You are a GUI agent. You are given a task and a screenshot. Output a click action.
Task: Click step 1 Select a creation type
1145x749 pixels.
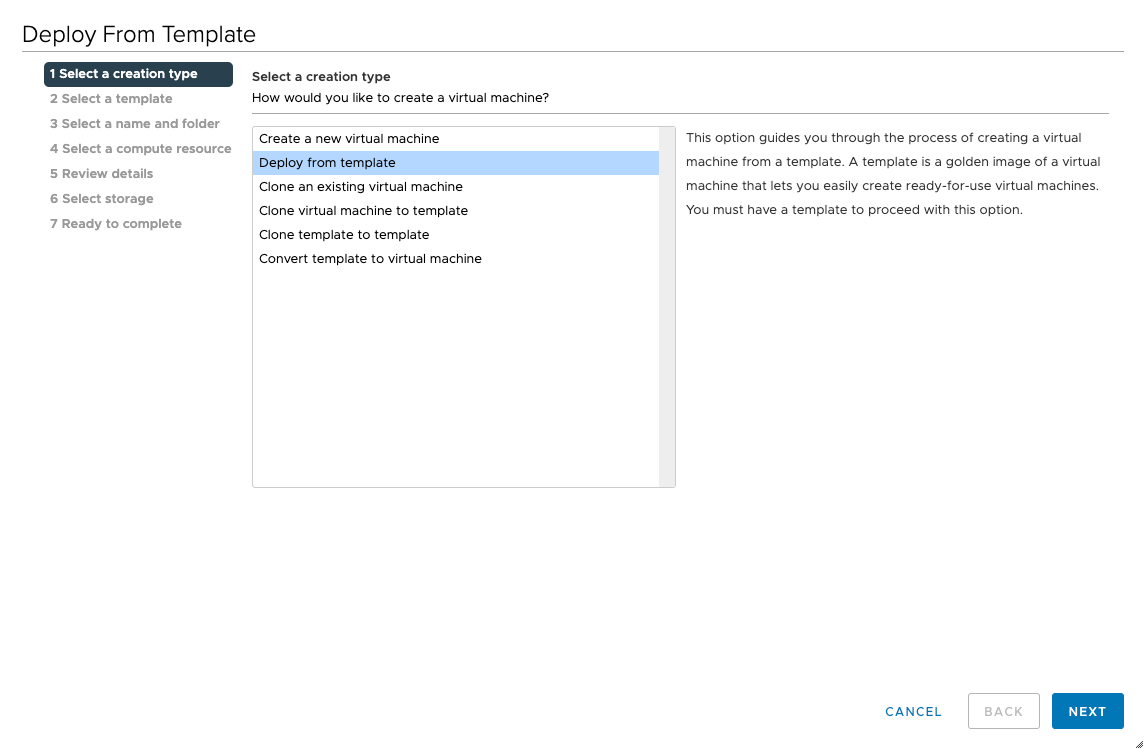(x=138, y=74)
